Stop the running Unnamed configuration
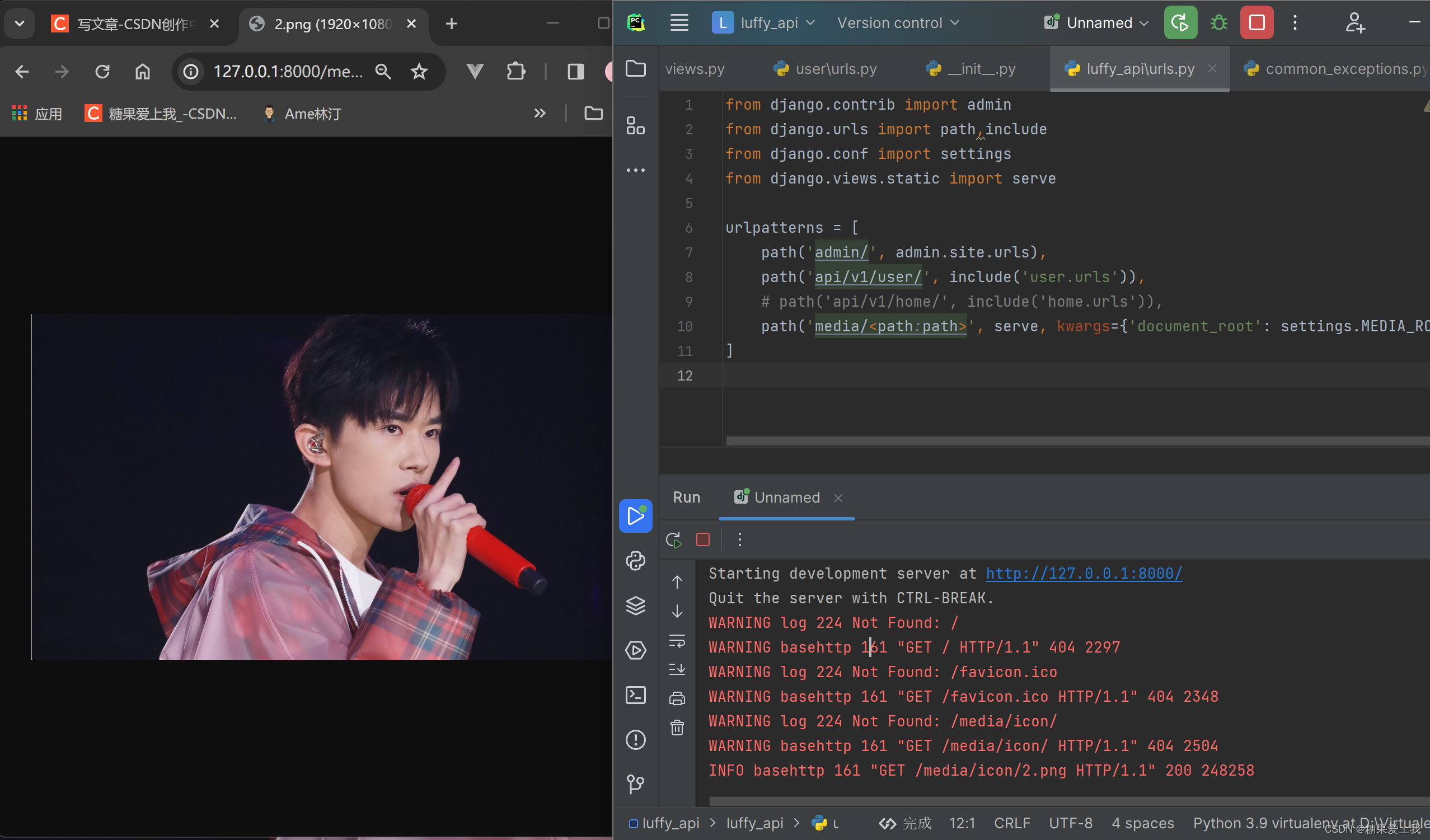 pyautogui.click(x=1256, y=23)
